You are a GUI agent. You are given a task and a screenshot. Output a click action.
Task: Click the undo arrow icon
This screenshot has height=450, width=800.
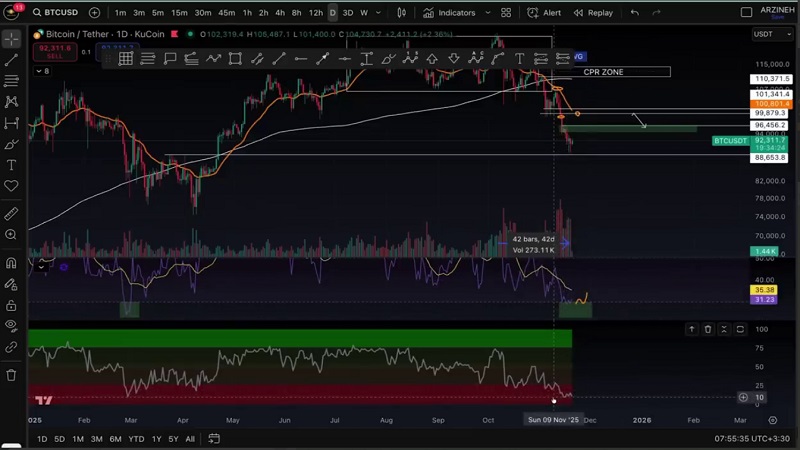tap(635, 13)
